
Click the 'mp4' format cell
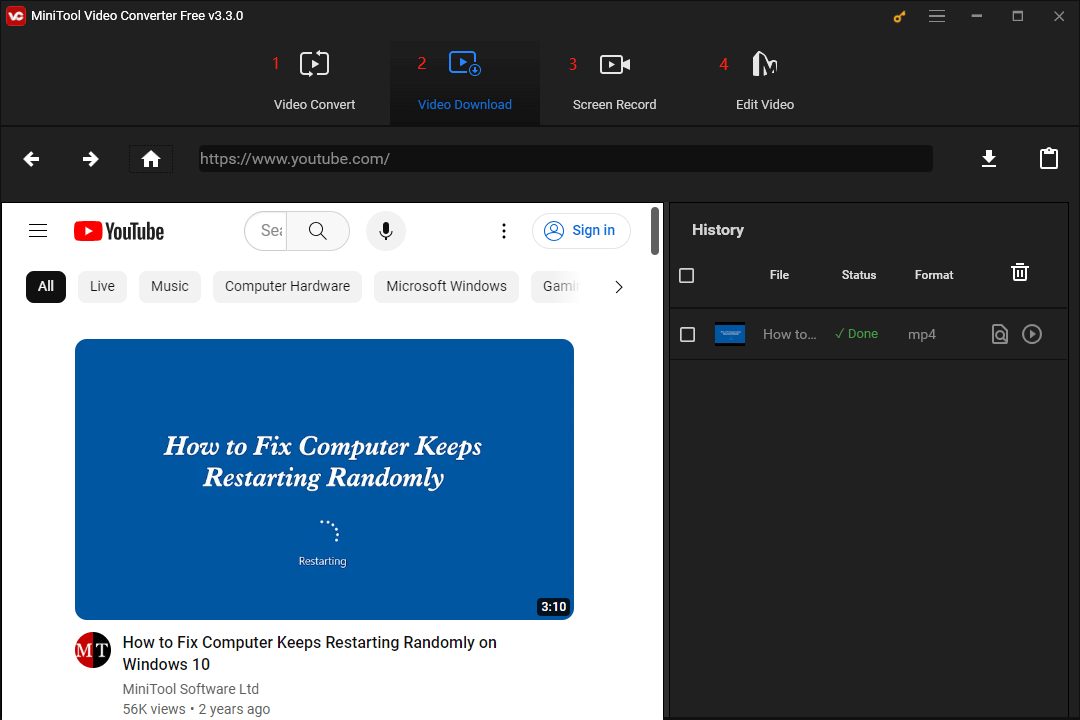point(922,334)
